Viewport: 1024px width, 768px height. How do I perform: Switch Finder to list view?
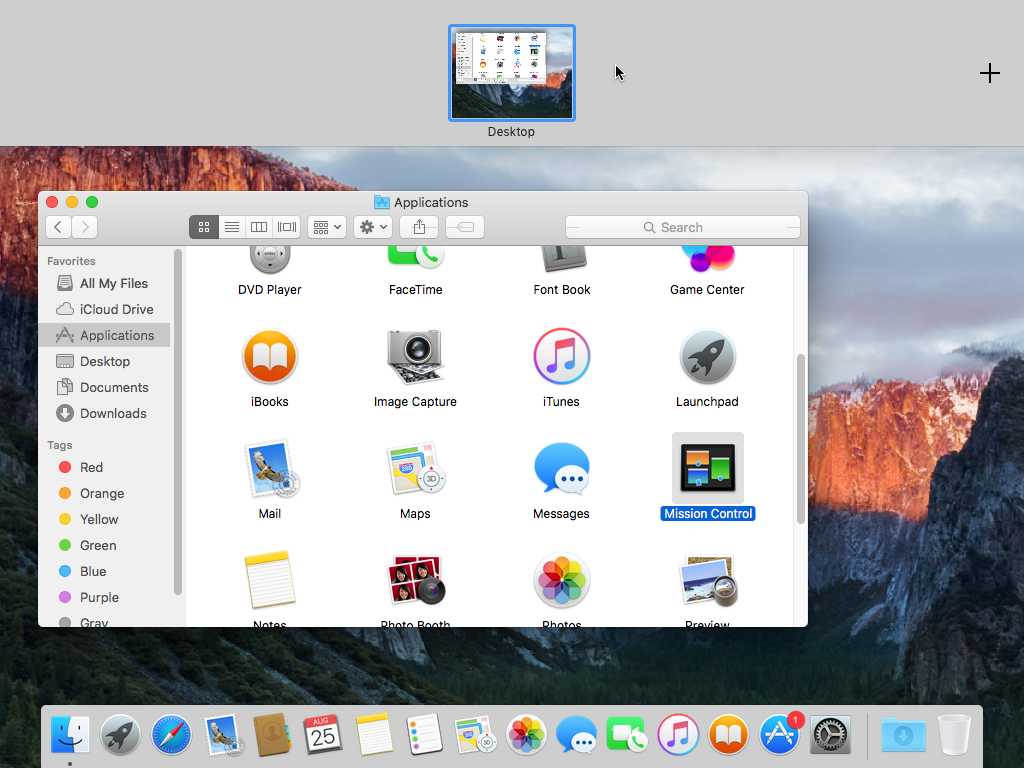tap(232, 227)
